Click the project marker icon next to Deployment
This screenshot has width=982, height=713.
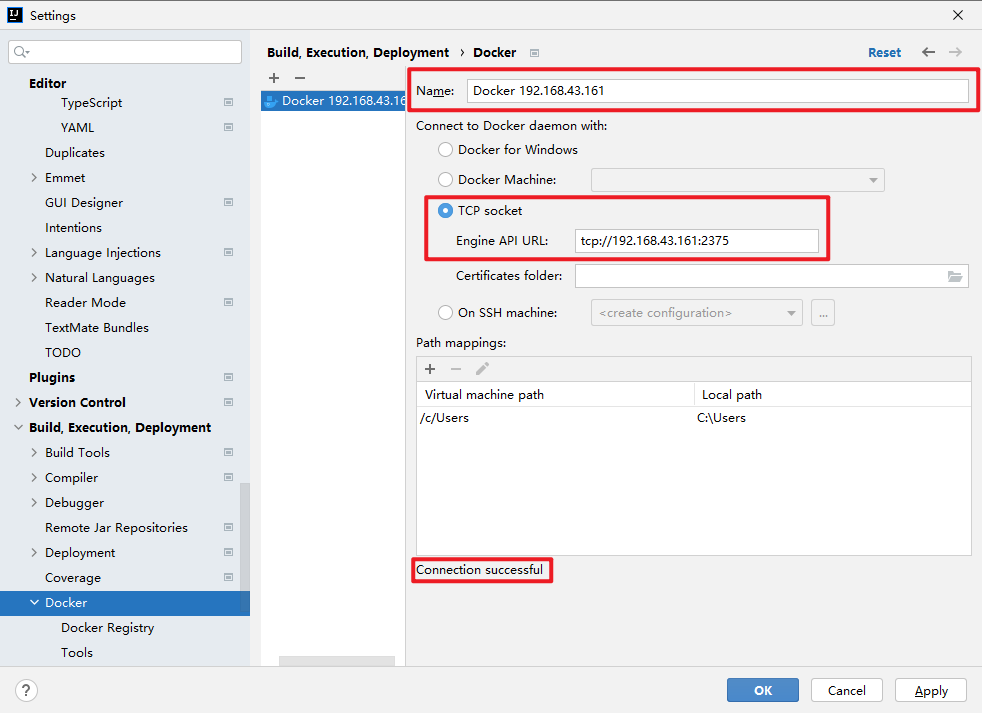pyautogui.click(x=229, y=553)
